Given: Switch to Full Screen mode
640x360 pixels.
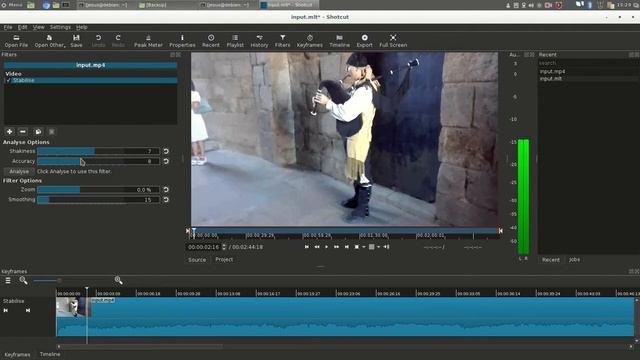Looking at the screenshot, I should (393, 41).
